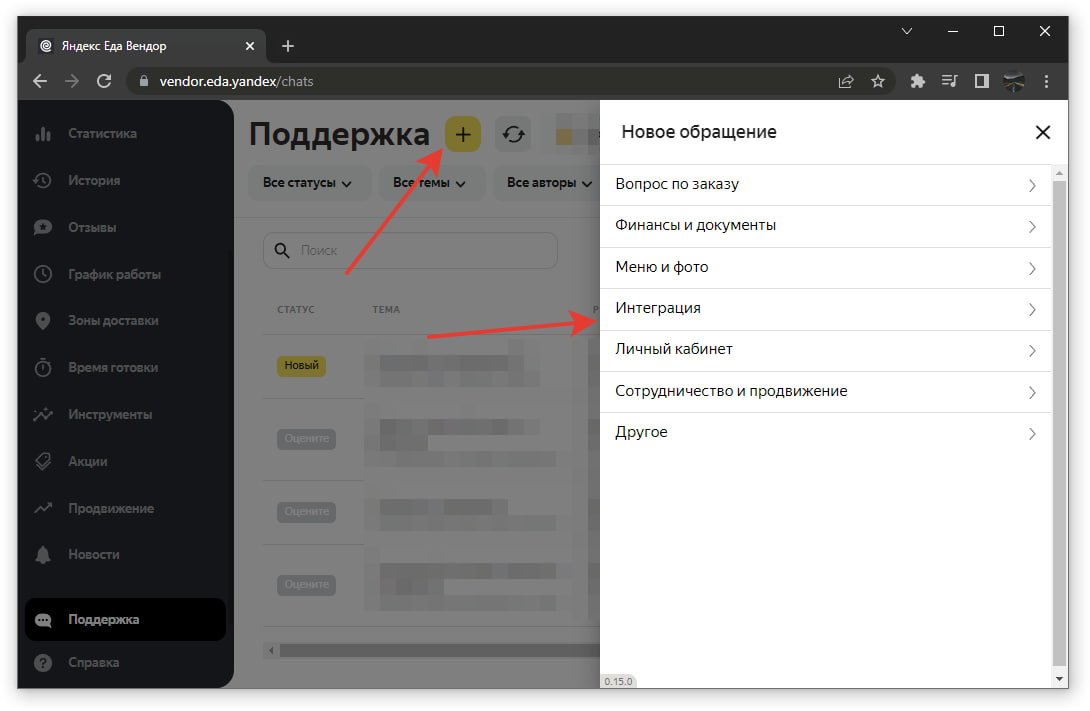Viewport: 1090px width, 711px height.
Task: Close the Новое обращение panel
Action: [1042, 132]
